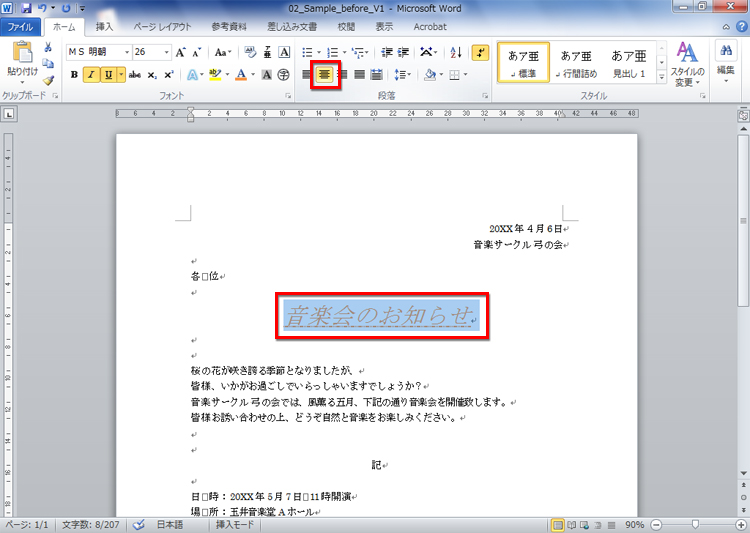
Task: Select the 標準 style
Action: coord(523,63)
